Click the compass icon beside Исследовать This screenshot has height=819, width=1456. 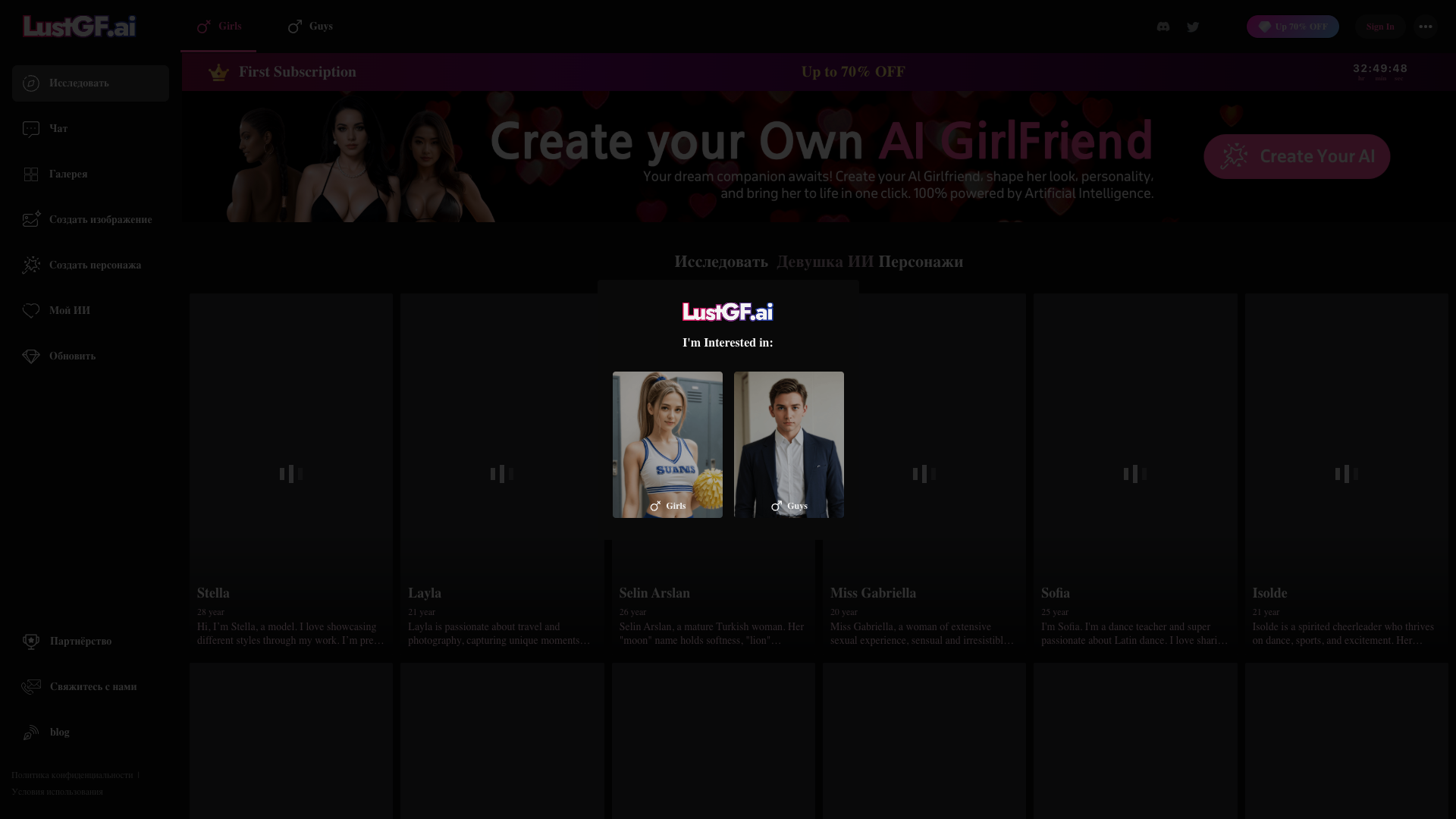[31, 83]
